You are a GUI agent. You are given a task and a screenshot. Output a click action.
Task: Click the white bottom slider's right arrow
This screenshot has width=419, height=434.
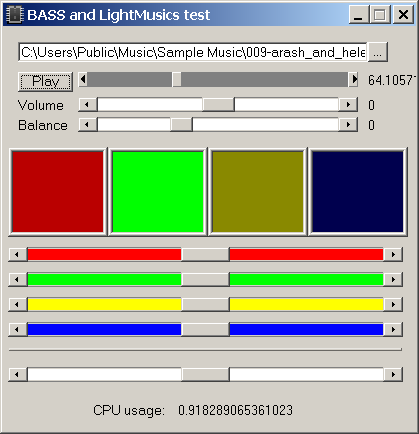click(x=393, y=374)
